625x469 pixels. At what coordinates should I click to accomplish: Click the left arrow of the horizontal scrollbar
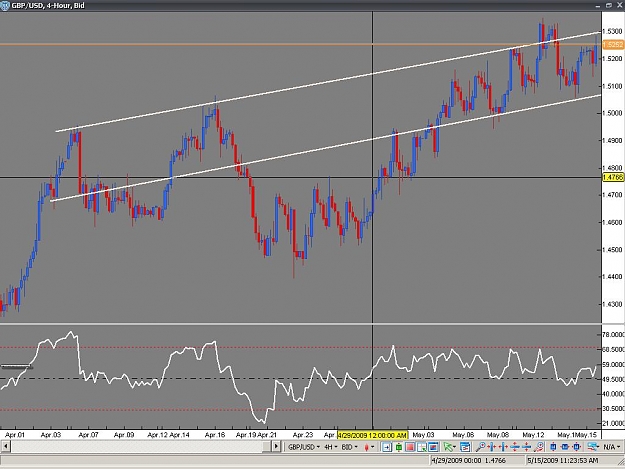pyautogui.click(x=5, y=446)
